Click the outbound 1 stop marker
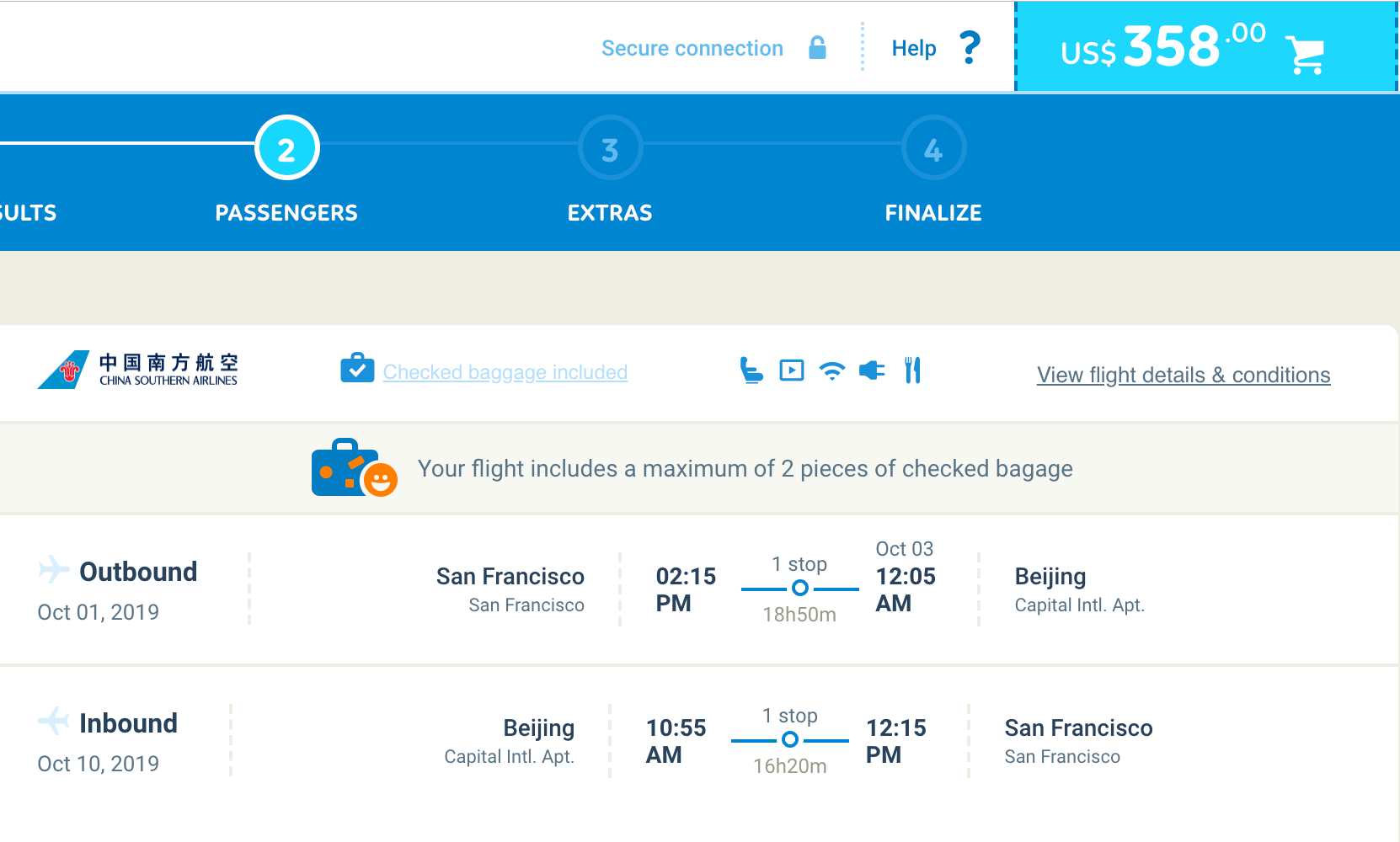Viewport: 1400px width, 842px height. tap(799, 588)
